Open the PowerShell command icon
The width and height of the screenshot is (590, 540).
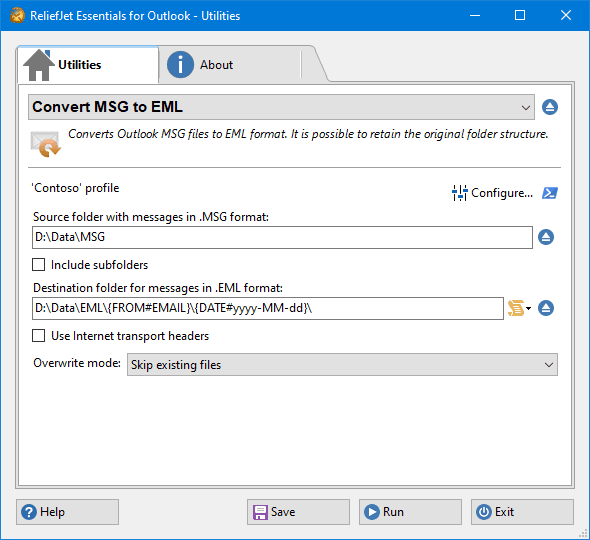[x=550, y=193]
